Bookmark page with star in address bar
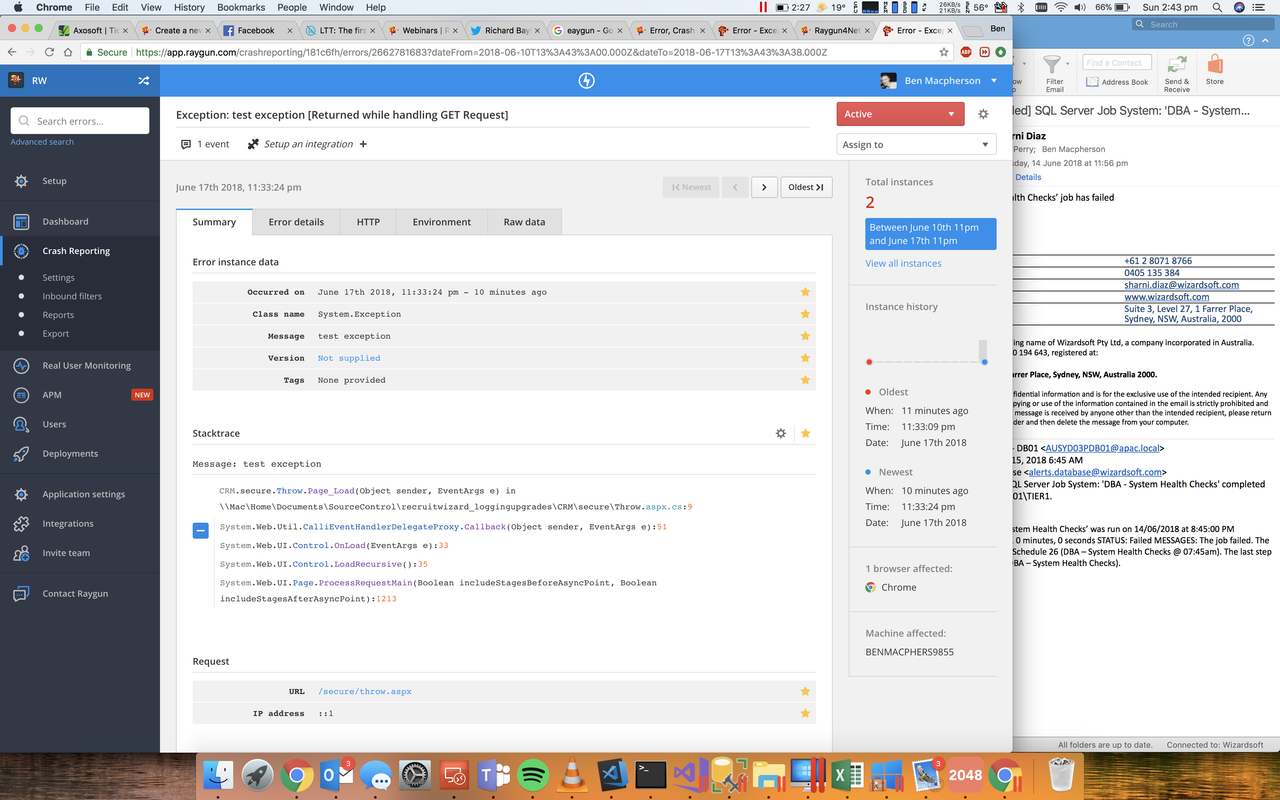The width and height of the screenshot is (1280, 800). coord(944,52)
